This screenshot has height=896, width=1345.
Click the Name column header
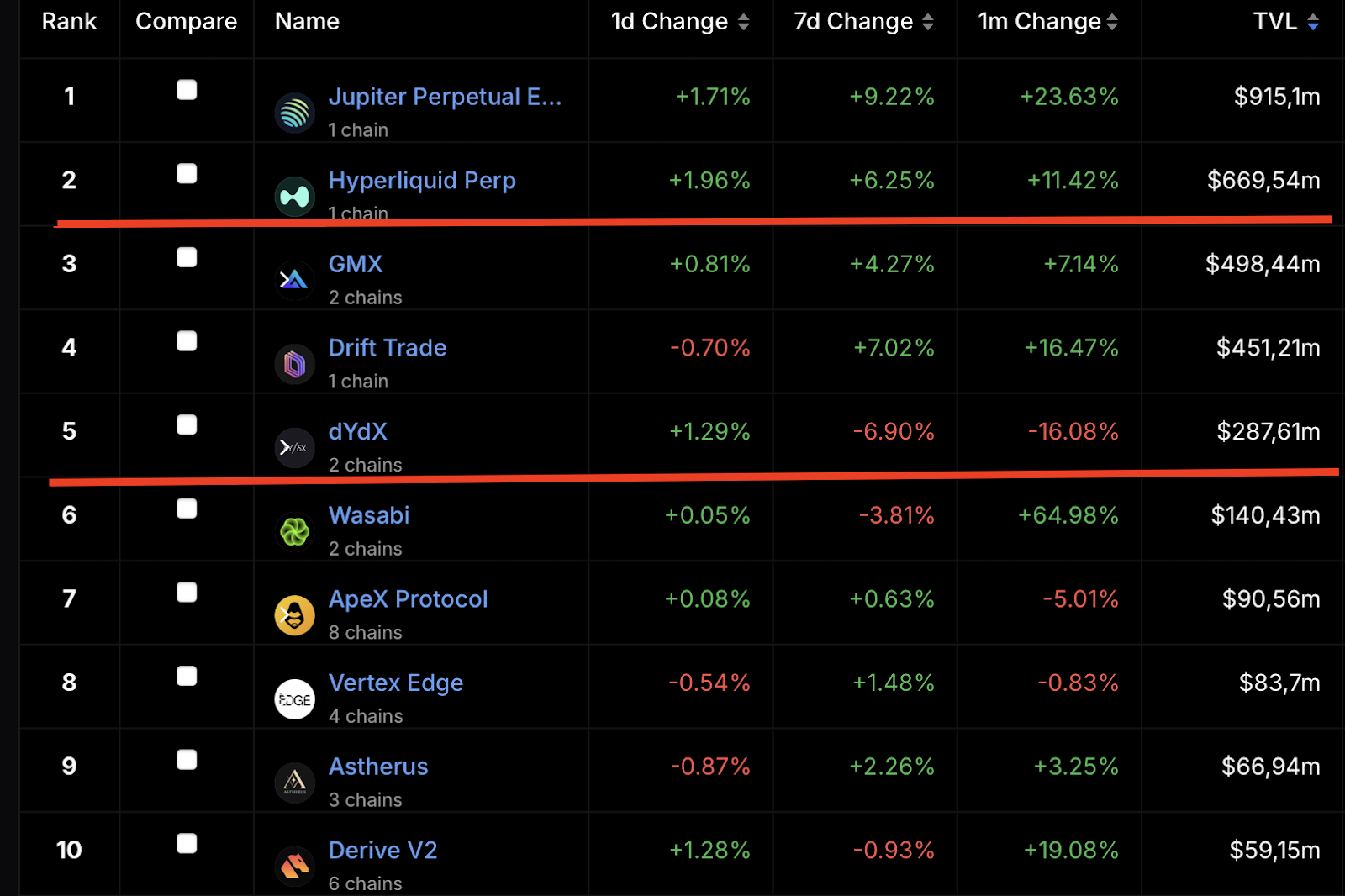click(x=307, y=21)
